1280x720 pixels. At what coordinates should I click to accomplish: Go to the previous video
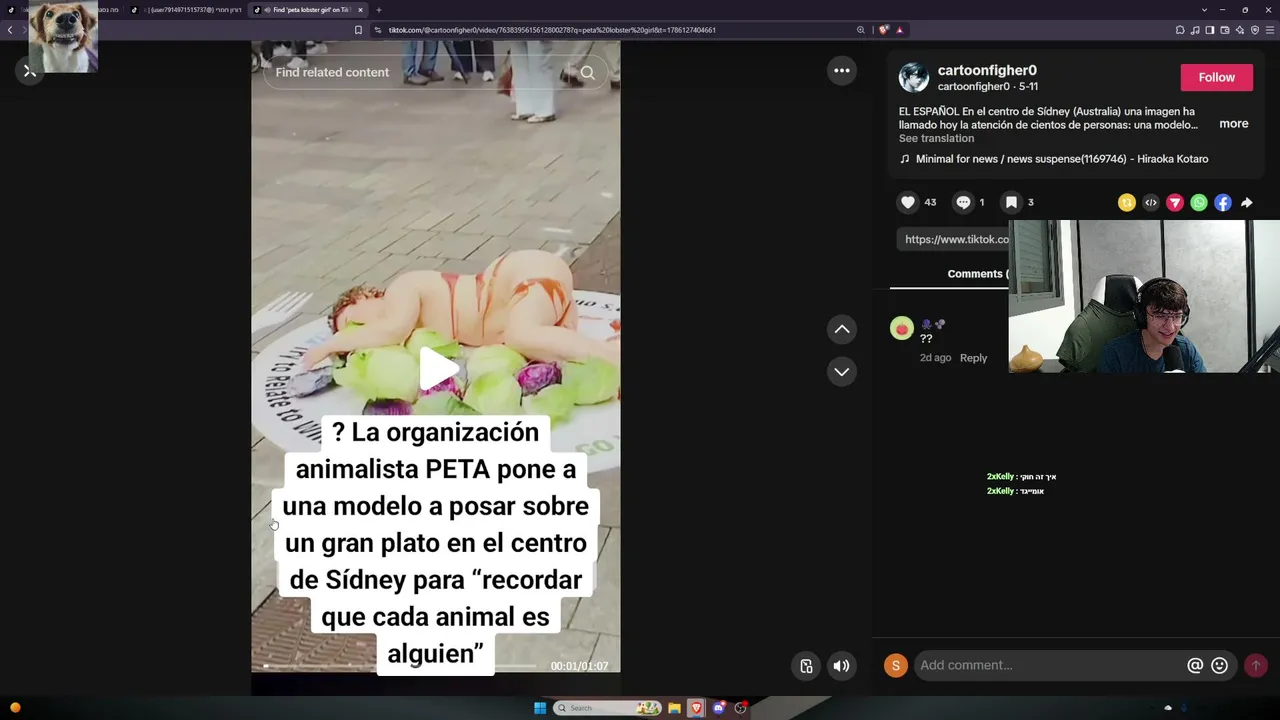click(x=842, y=329)
